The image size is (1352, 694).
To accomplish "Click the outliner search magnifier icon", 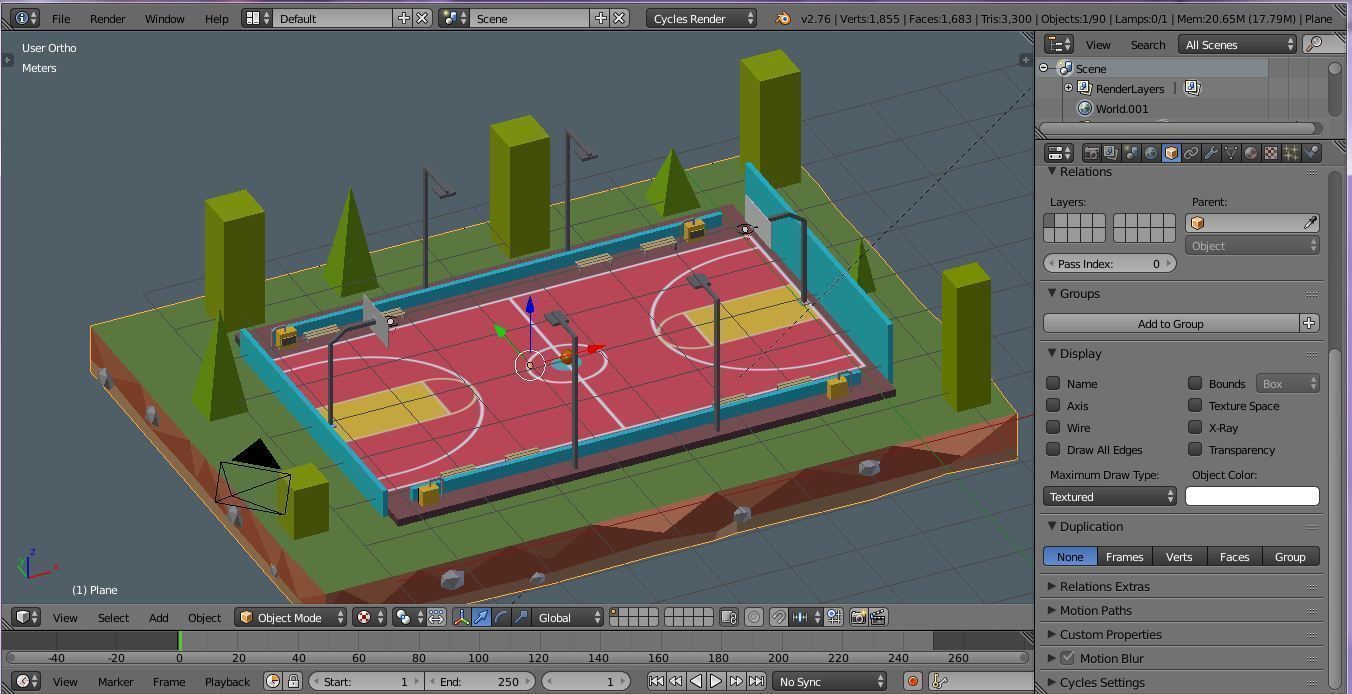I will [x=1313, y=44].
